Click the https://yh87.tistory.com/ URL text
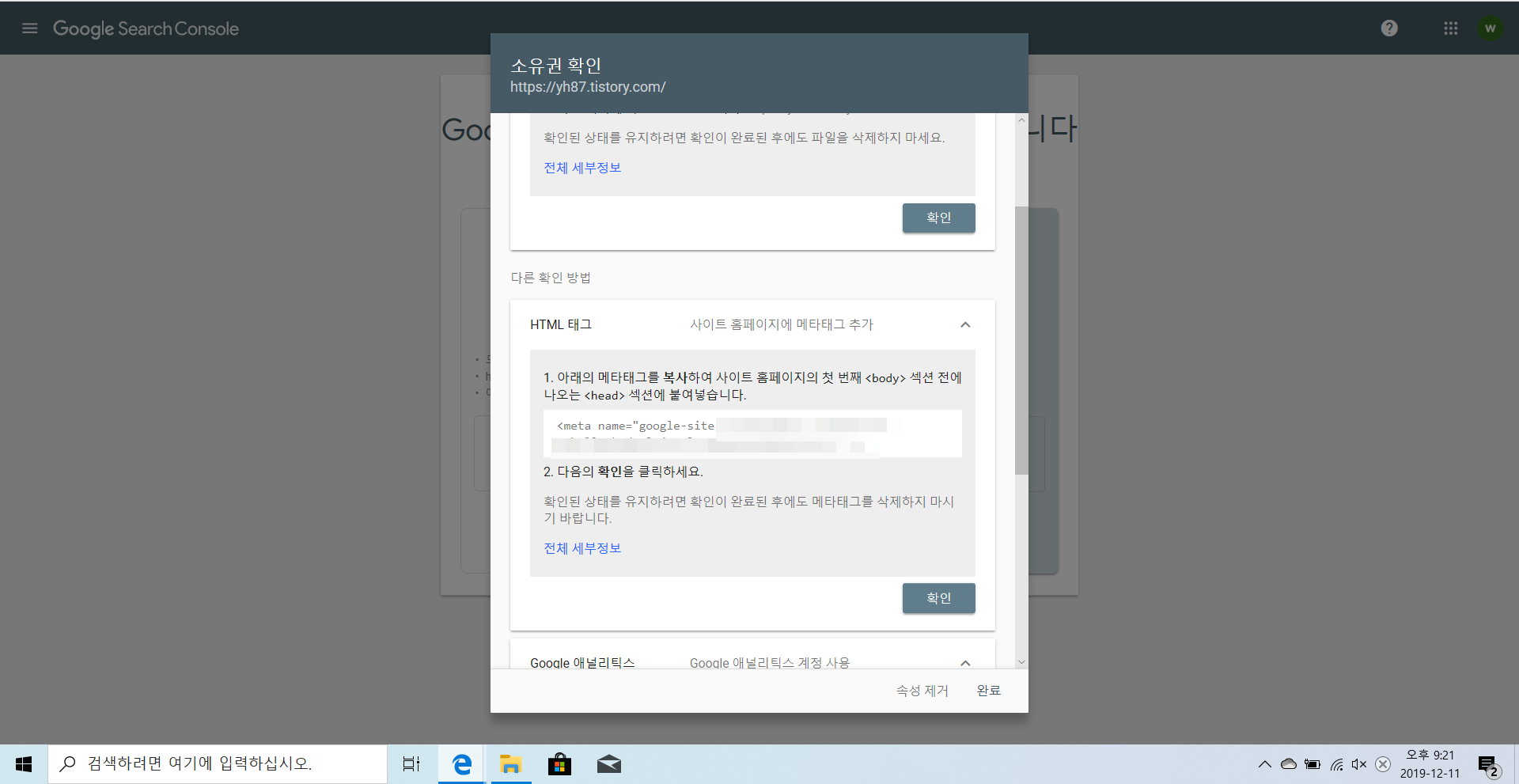 tap(588, 87)
